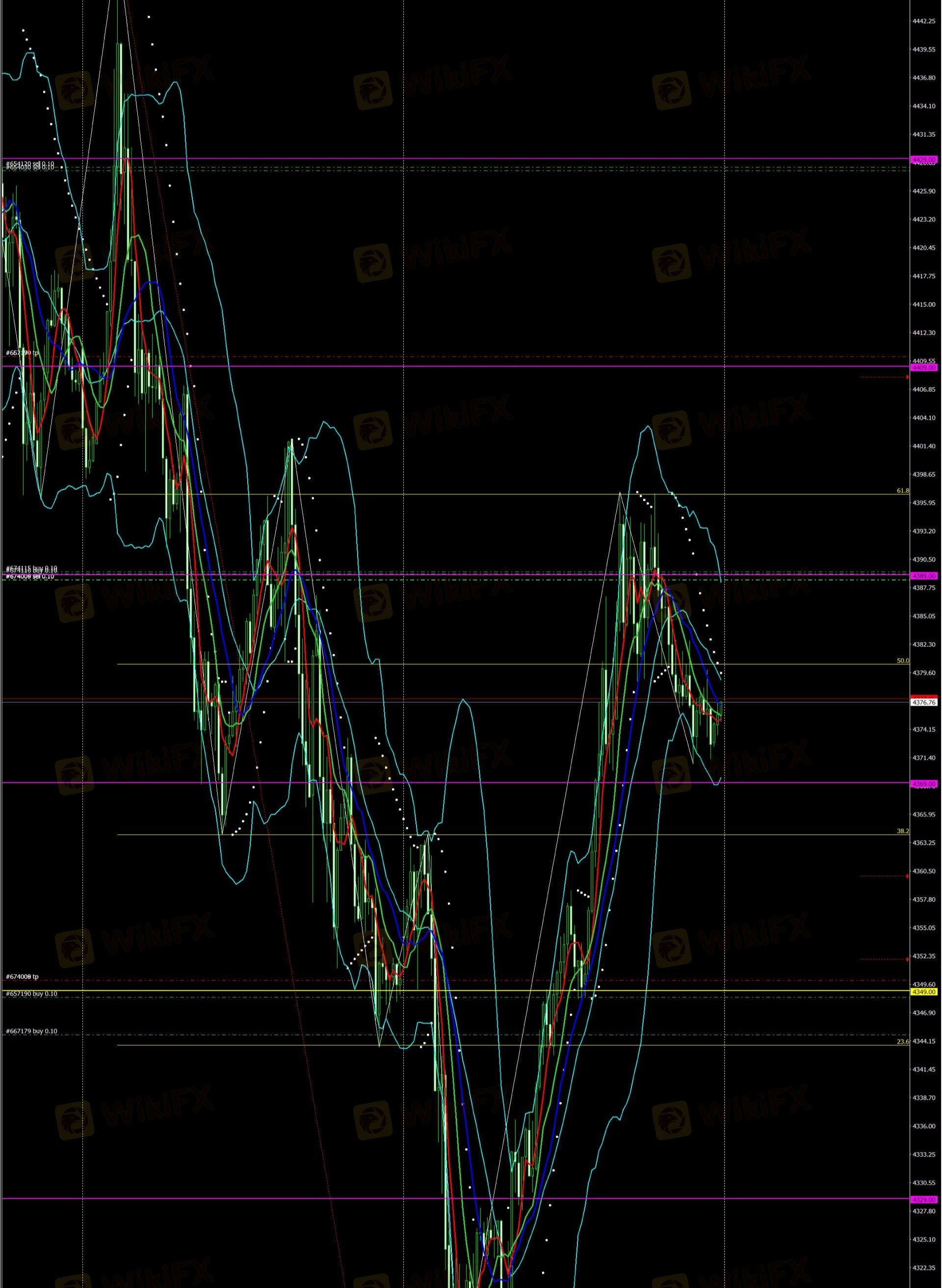Image resolution: width=942 pixels, height=1288 pixels.
Task: Click 4365.95 on the price scale
Action: [x=924, y=814]
